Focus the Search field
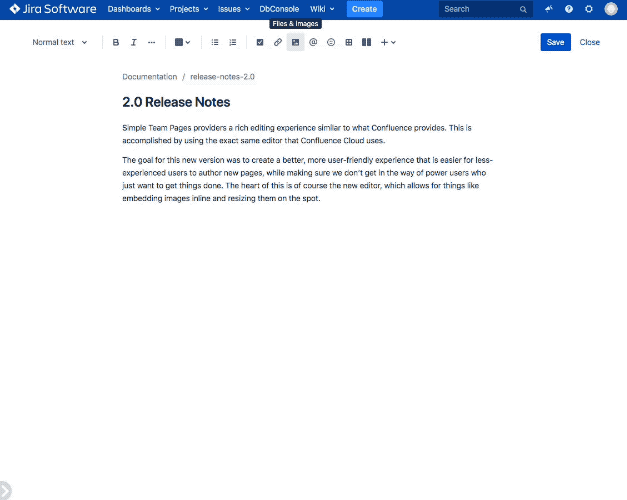The height and width of the screenshot is (500, 627). tap(485, 9)
